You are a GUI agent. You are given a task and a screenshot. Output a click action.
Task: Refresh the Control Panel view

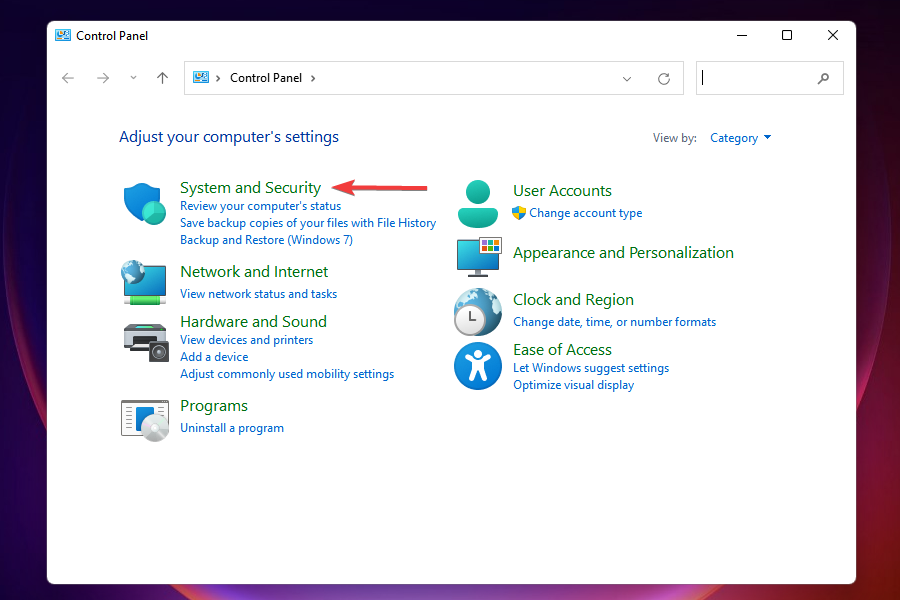click(x=664, y=79)
